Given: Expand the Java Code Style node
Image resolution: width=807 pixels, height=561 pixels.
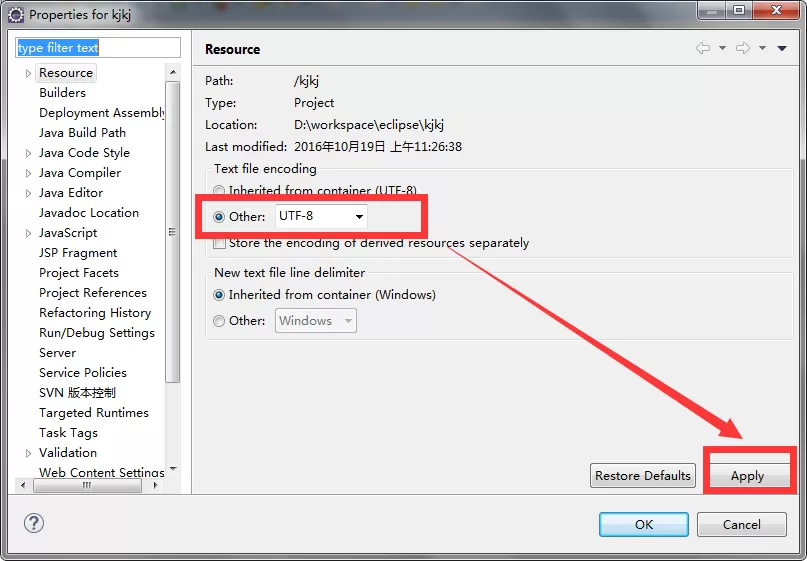Looking at the screenshot, I should point(28,153).
